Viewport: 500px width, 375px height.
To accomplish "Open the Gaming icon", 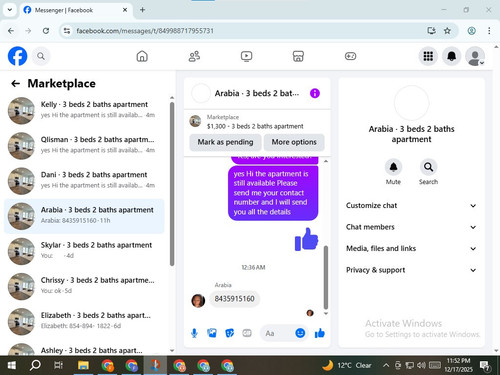I will pos(350,56).
